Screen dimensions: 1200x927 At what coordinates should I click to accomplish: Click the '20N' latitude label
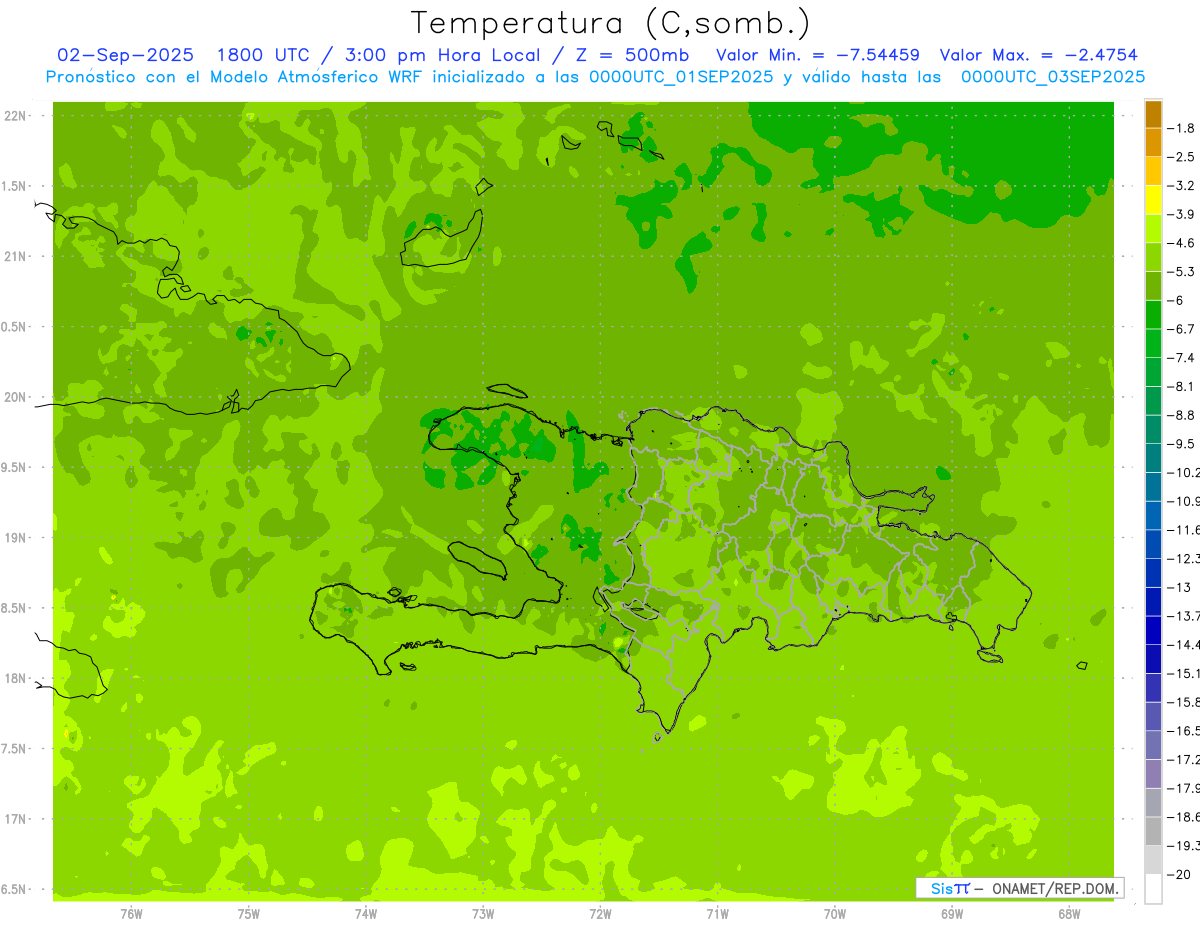point(15,397)
